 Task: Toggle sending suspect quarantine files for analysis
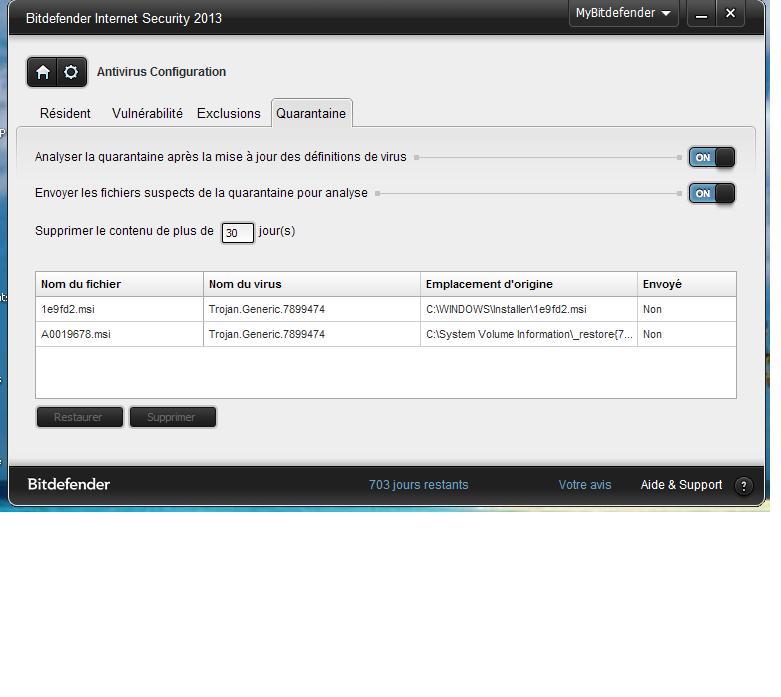pos(711,193)
